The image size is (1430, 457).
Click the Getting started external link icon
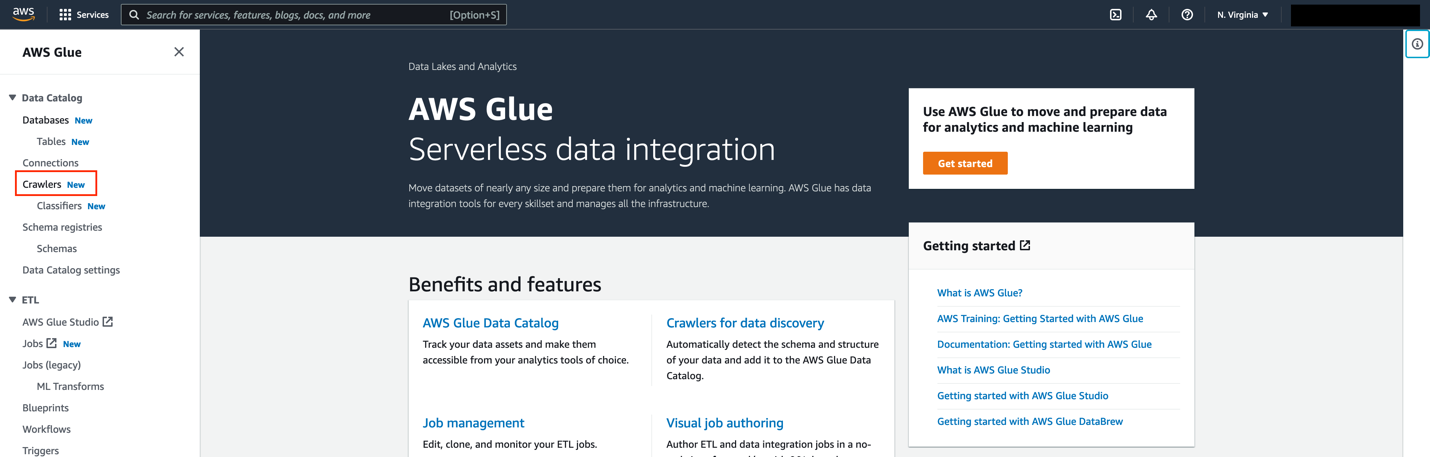pyautogui.click(x=1025, y=245)
